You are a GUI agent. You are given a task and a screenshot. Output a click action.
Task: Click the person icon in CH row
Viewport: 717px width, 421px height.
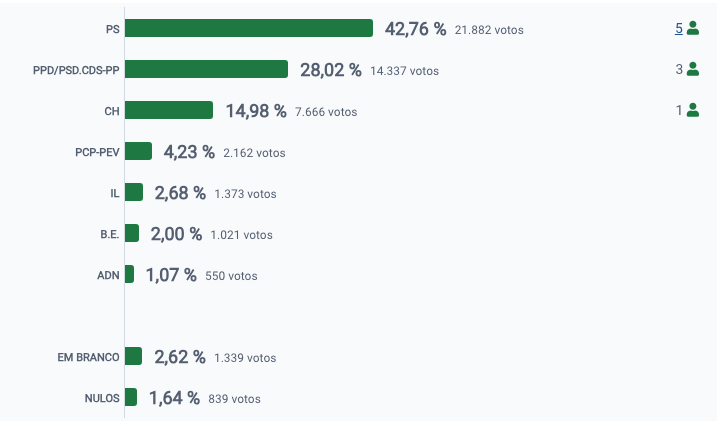click(x=693, y=111)
